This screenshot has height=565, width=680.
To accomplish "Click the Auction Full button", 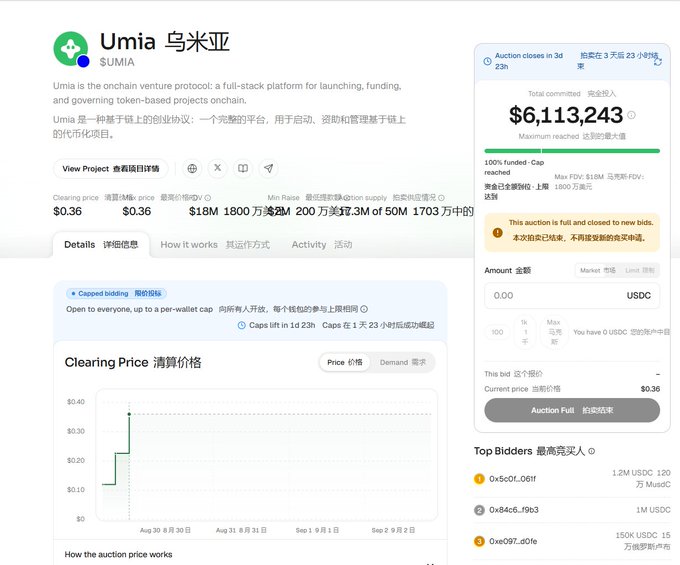I will (572, 410).
